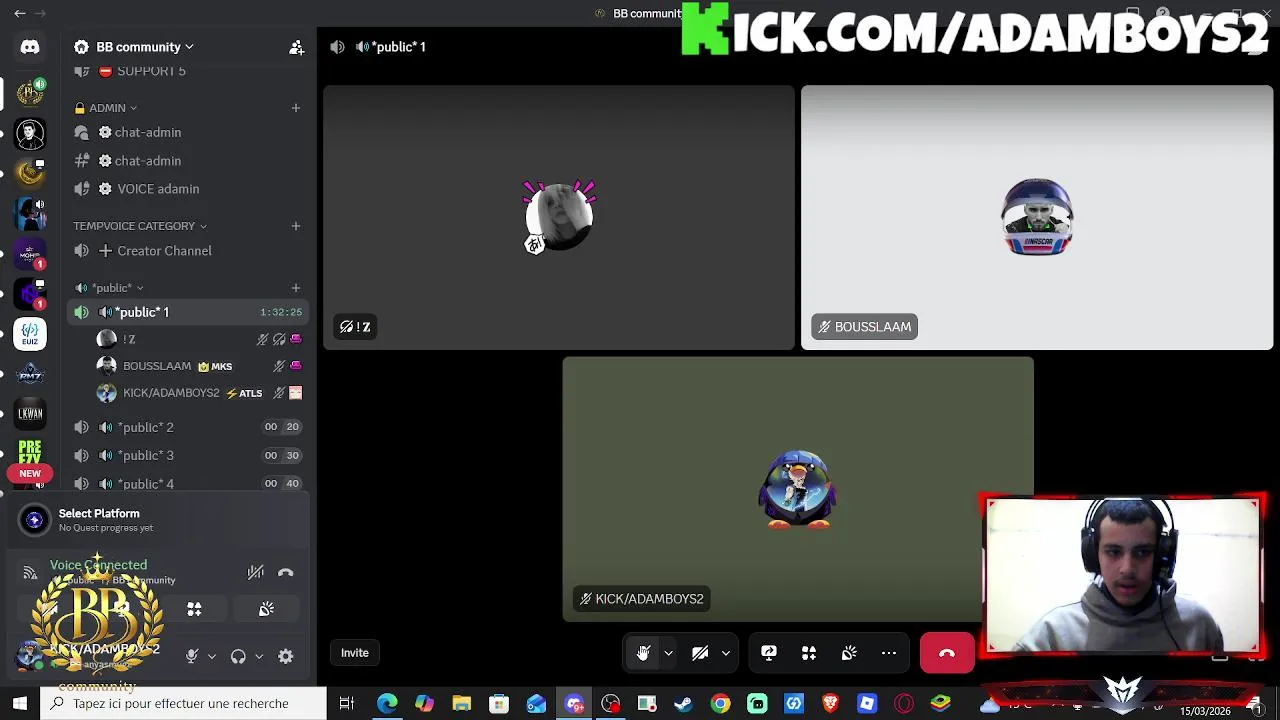
Task: Open the LKWAN server icon
Action: 30,413
